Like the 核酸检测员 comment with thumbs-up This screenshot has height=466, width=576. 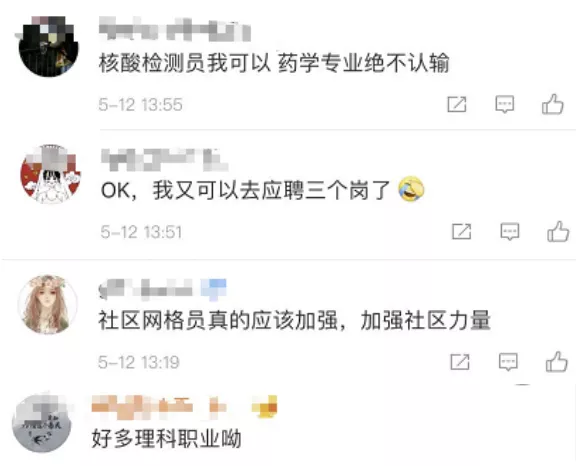(x=552, y=105)
